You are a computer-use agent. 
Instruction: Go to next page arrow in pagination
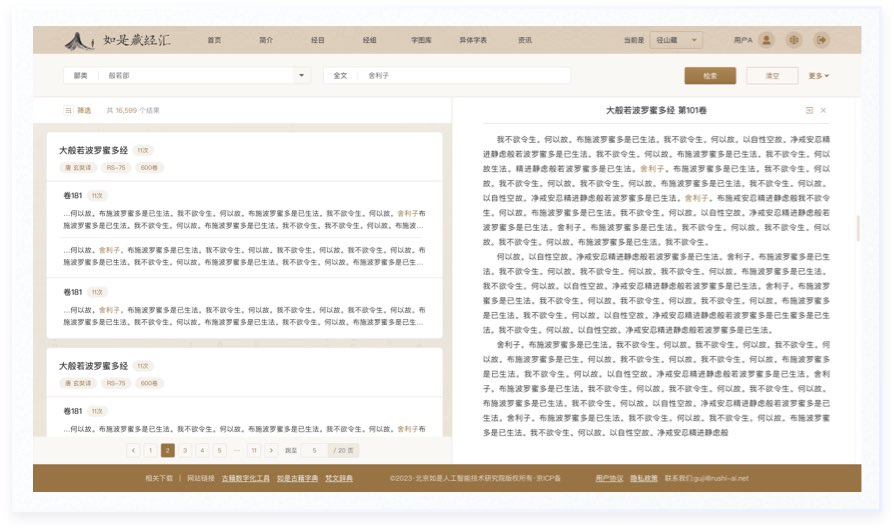coord(271,451)
